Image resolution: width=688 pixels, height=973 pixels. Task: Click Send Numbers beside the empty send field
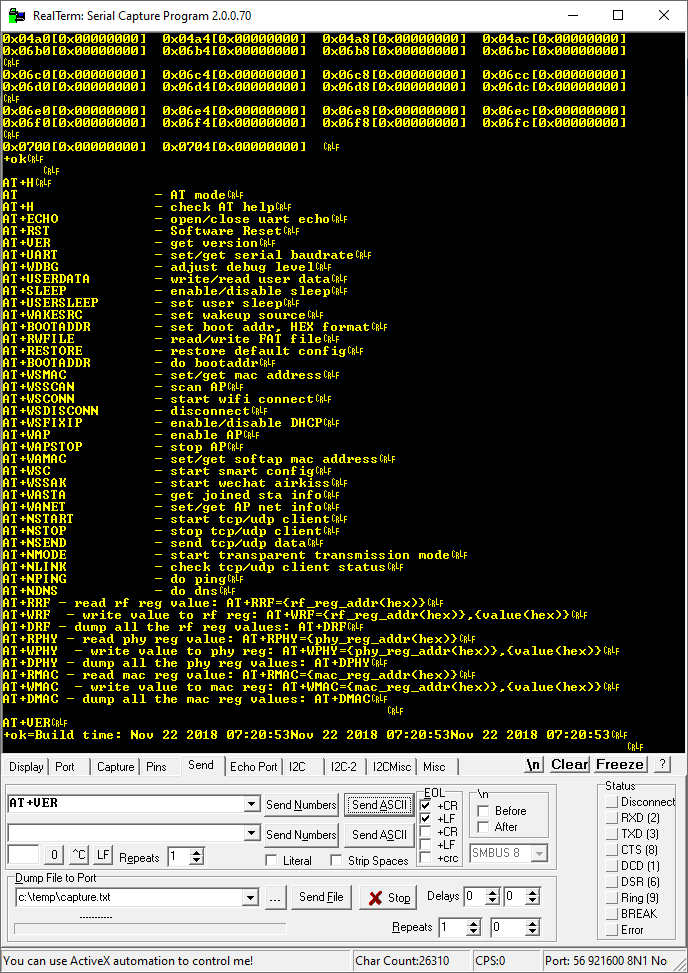click(x=302, y=835)
